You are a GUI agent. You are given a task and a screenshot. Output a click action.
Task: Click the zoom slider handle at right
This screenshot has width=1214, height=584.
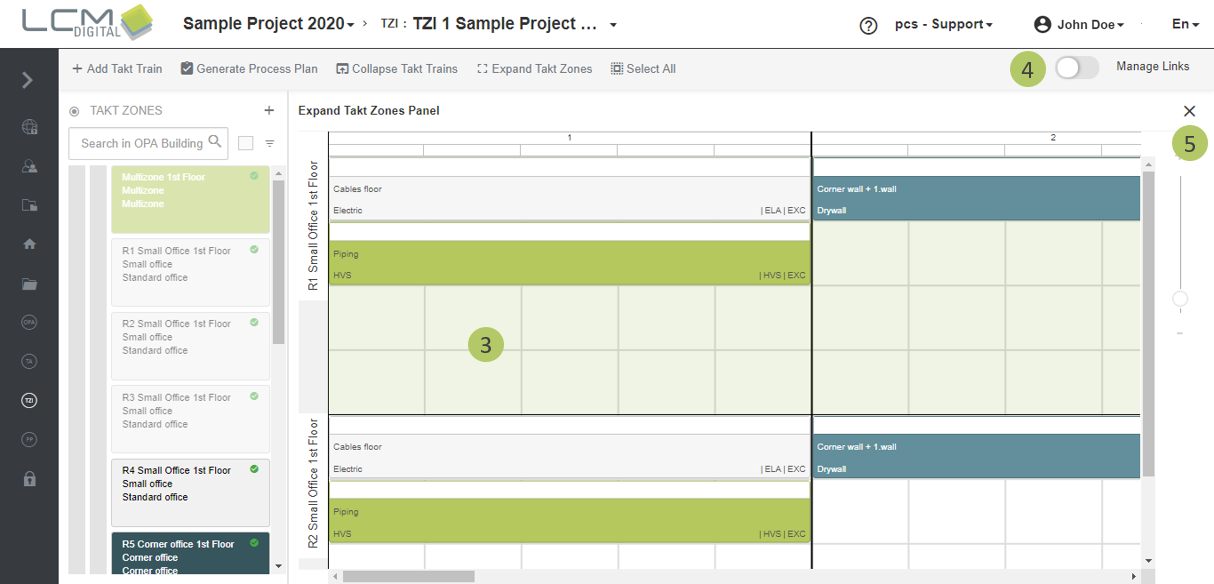tap(1180, 299)
